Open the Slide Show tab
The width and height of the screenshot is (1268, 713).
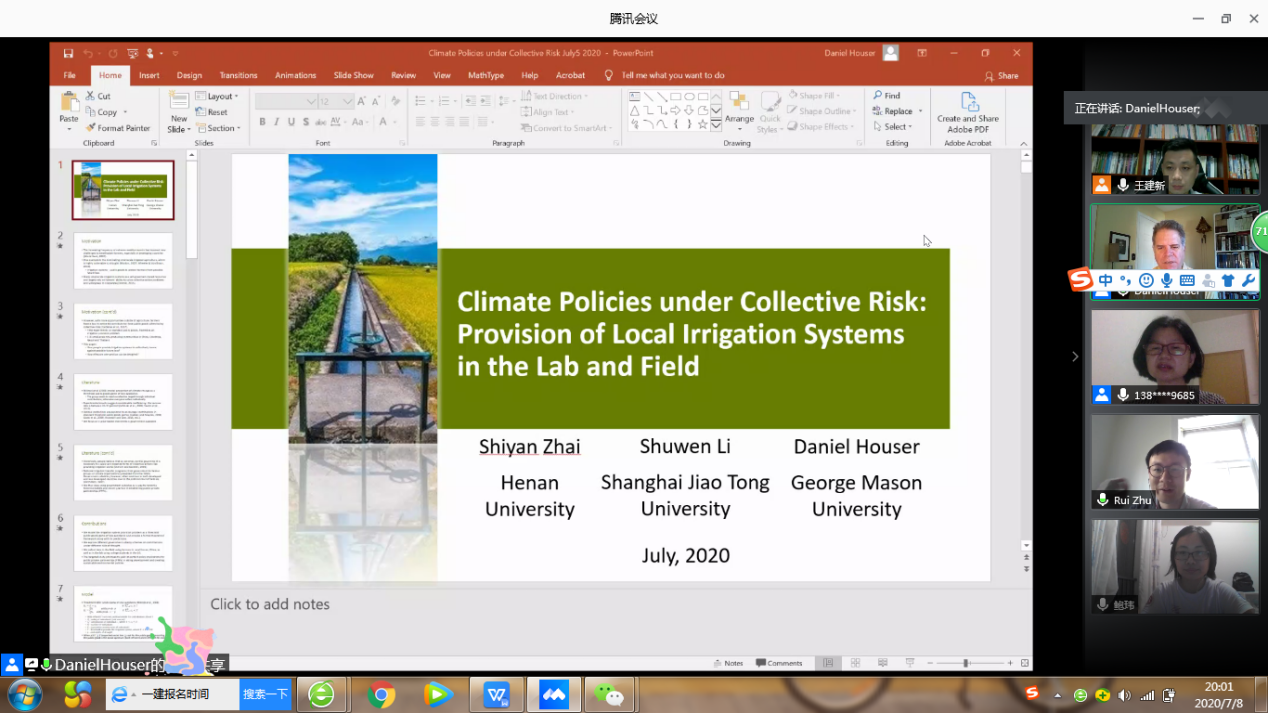pyautogui.click(x=353, y=75)
